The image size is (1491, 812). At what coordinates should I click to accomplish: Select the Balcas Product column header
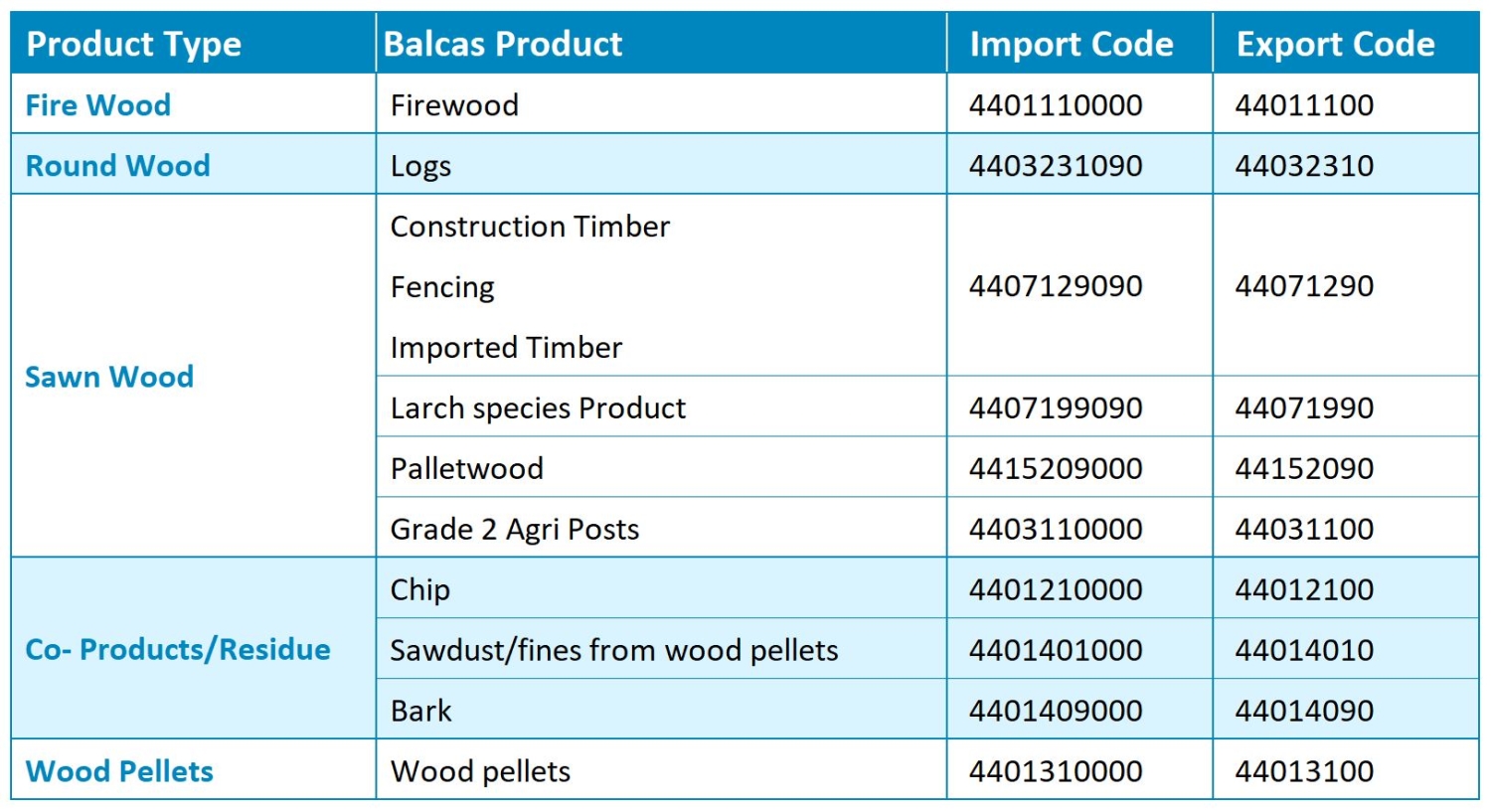pos(503,44)
